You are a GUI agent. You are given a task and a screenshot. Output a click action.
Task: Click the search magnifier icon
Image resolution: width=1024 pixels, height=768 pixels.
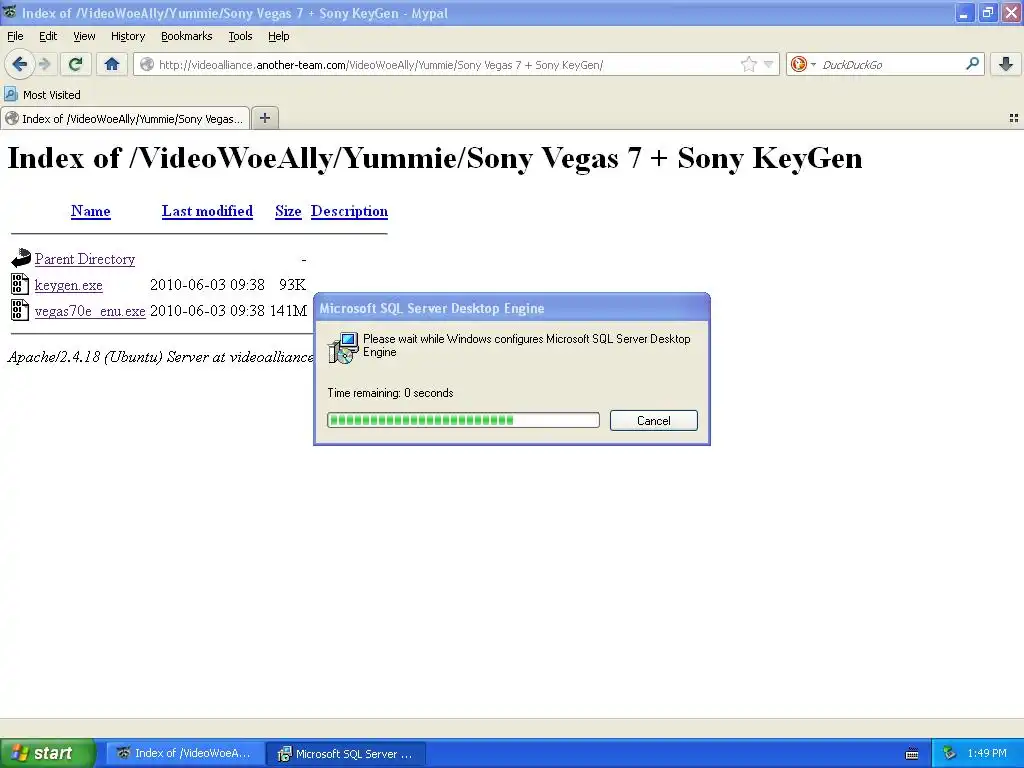click(x=972, y=63)
